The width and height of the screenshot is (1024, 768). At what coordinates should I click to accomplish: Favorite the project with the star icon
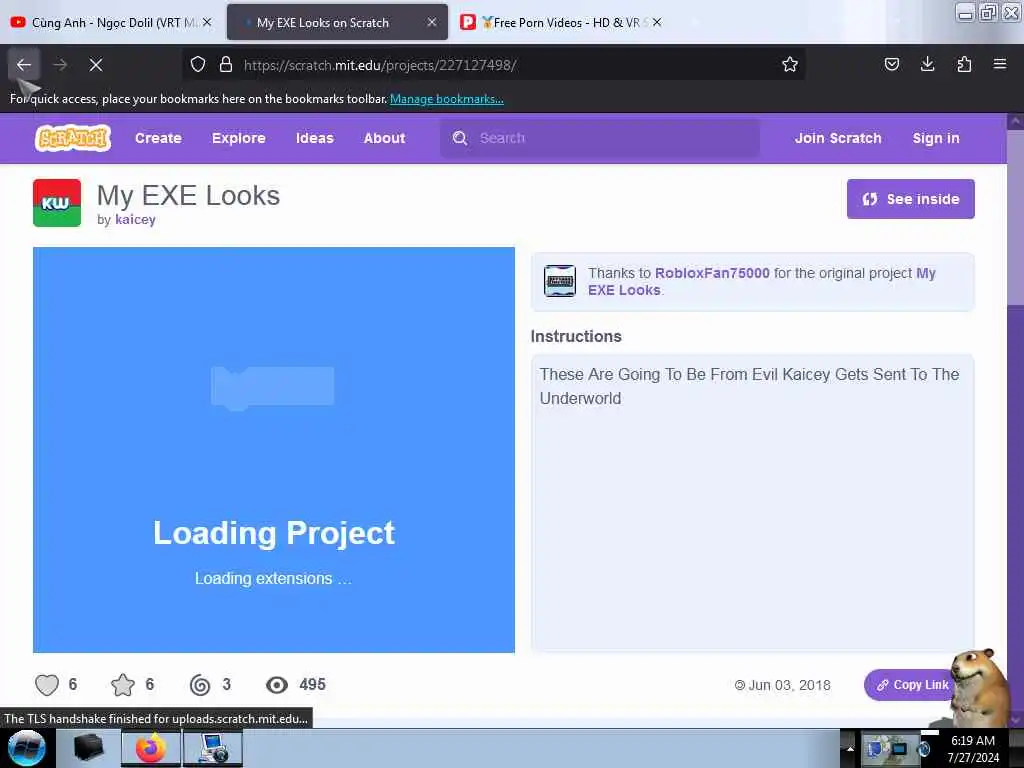click(123, 684)
